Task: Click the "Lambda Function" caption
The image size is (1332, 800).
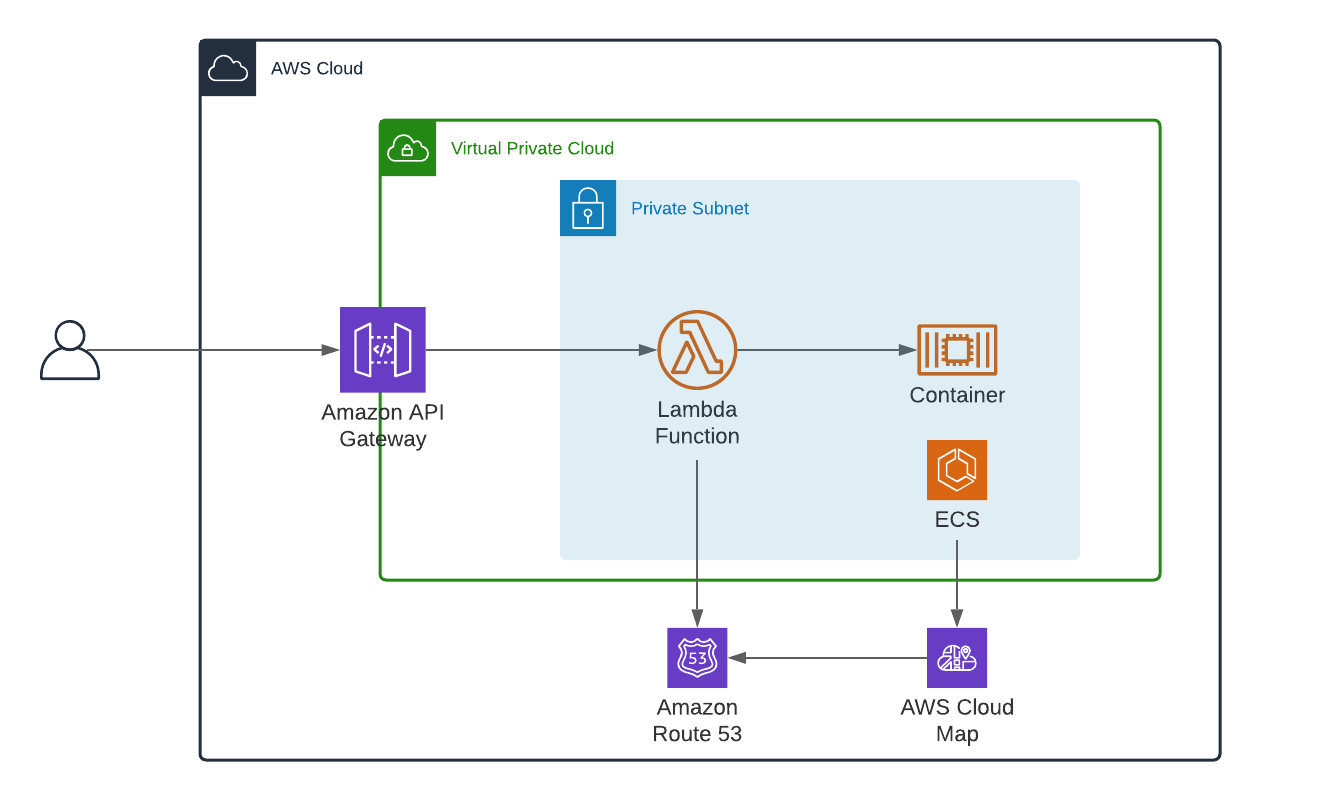Action: (697, 423)
